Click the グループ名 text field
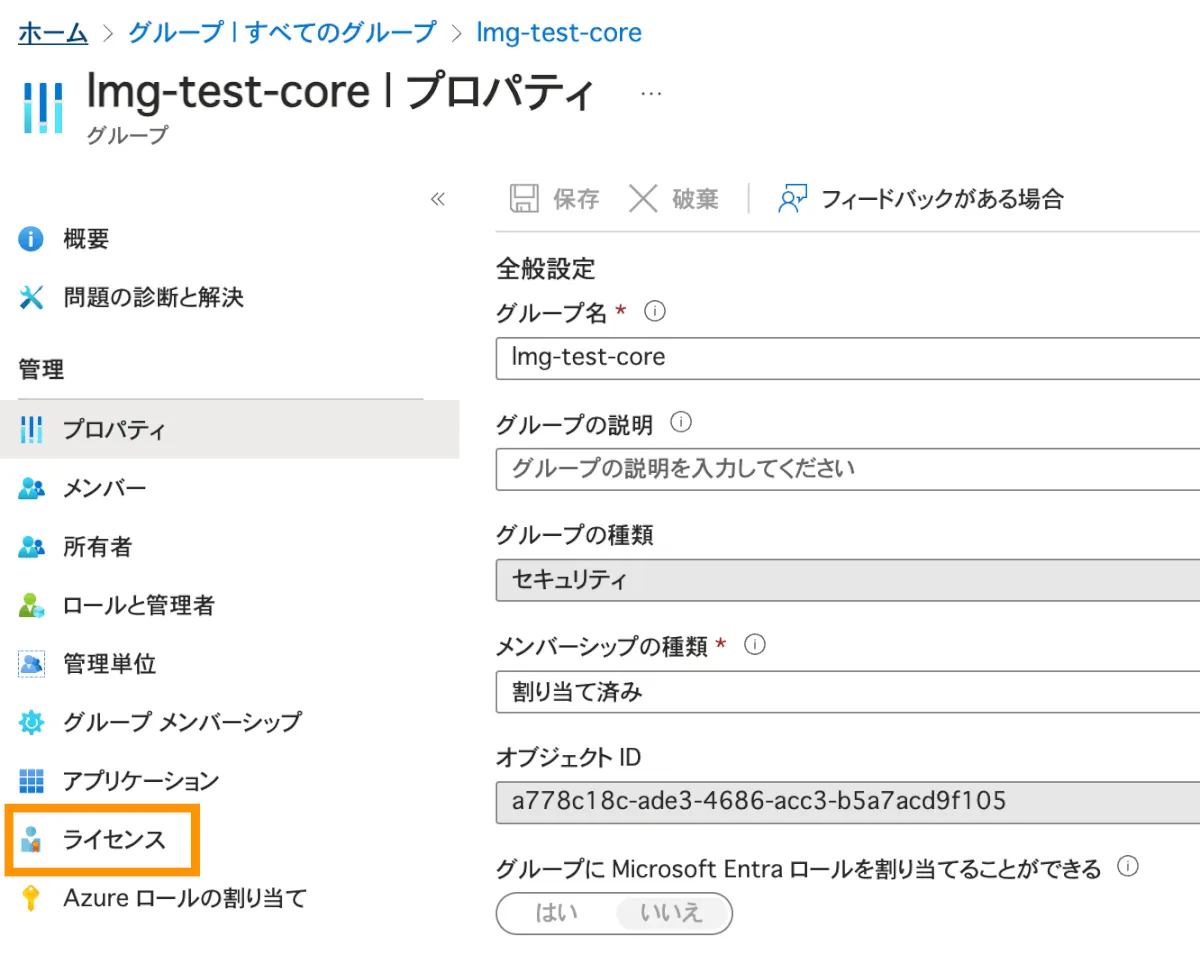The width and height of the screenshot is (1200, 955). click(846, 357)
